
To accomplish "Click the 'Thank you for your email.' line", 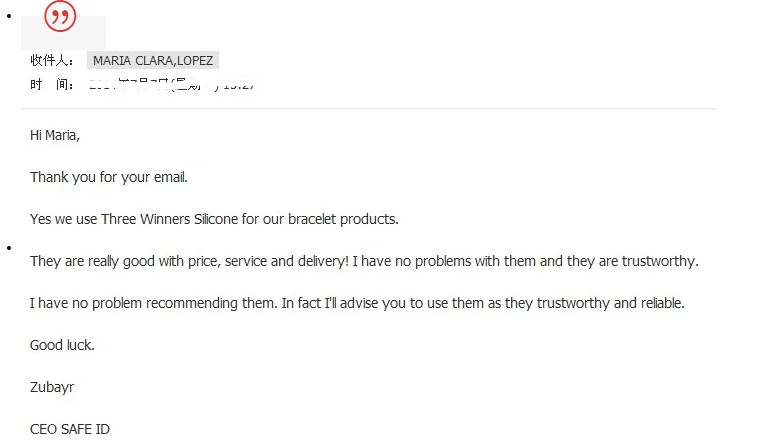I will (x=109, y=177).
